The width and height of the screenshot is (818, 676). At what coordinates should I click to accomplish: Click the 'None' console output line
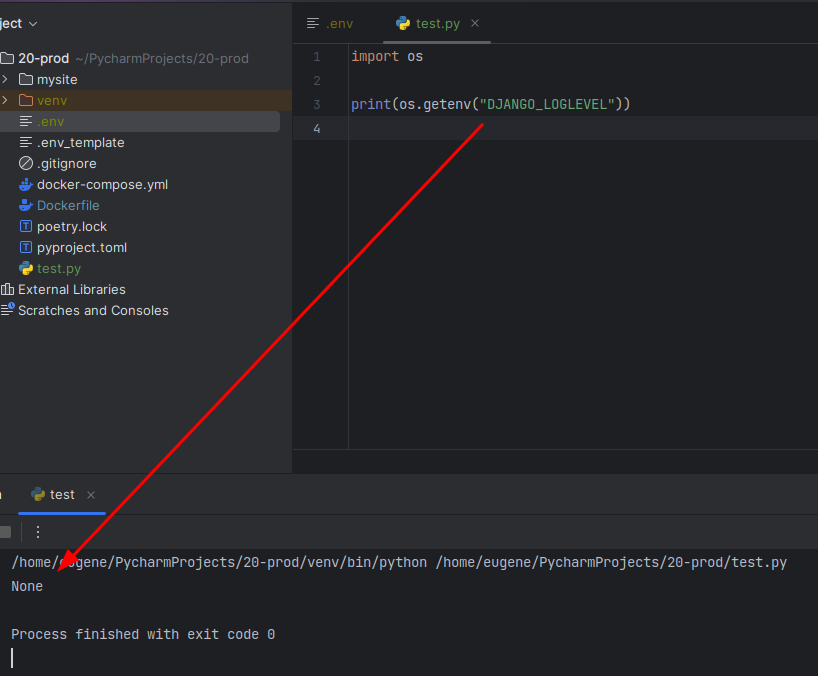(x=27, y=586)
